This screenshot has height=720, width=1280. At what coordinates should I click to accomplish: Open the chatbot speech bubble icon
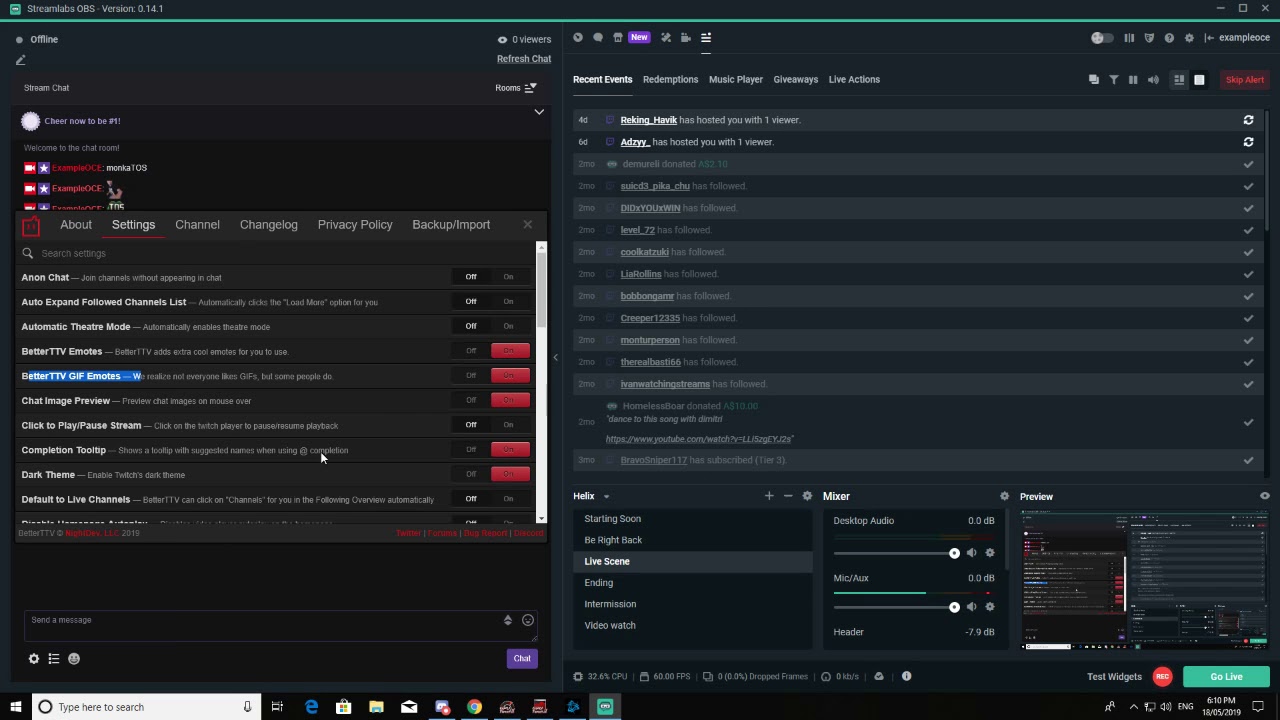(x=598, y=38)
